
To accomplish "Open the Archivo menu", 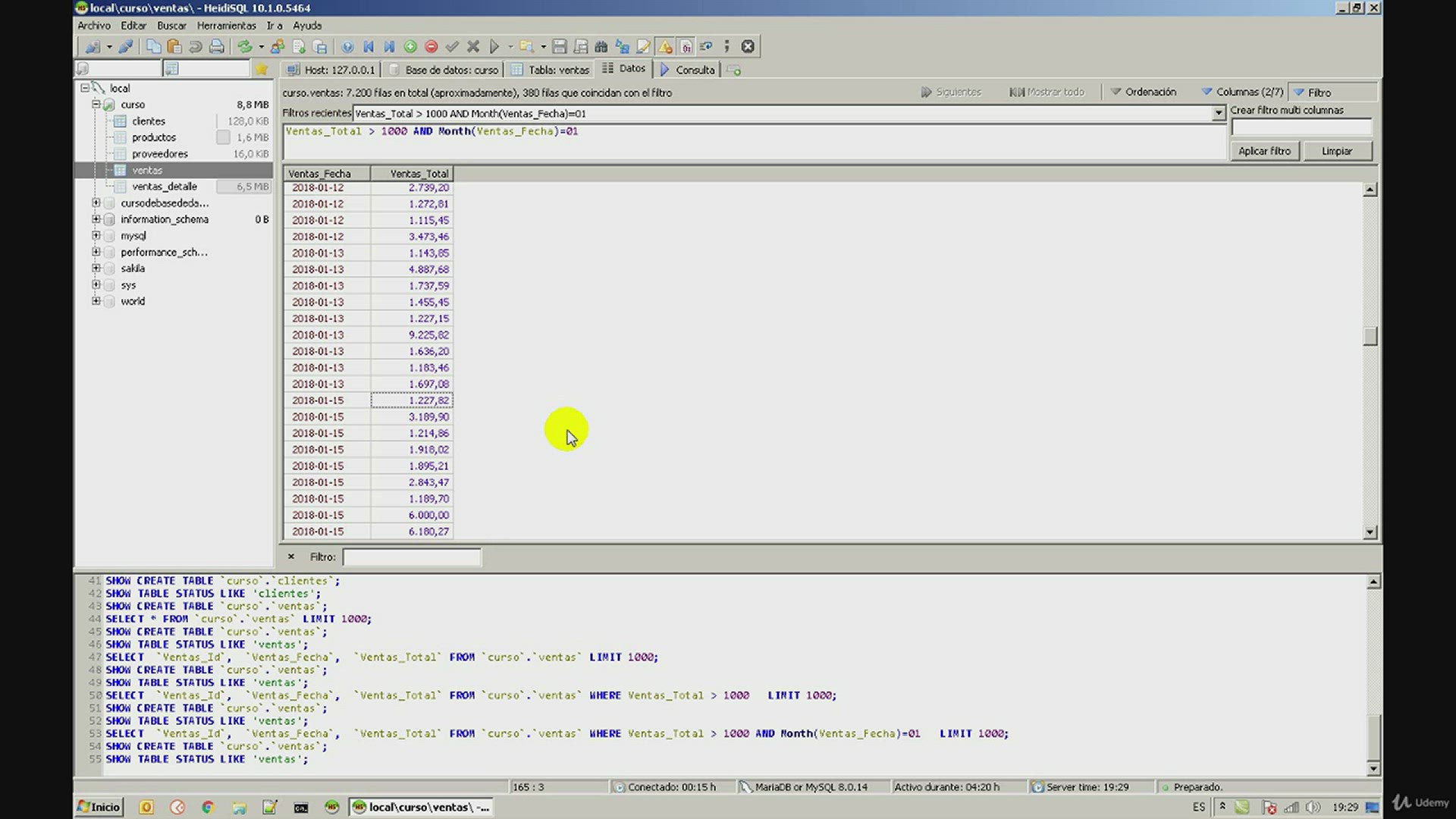I will (x=94, y=26).
